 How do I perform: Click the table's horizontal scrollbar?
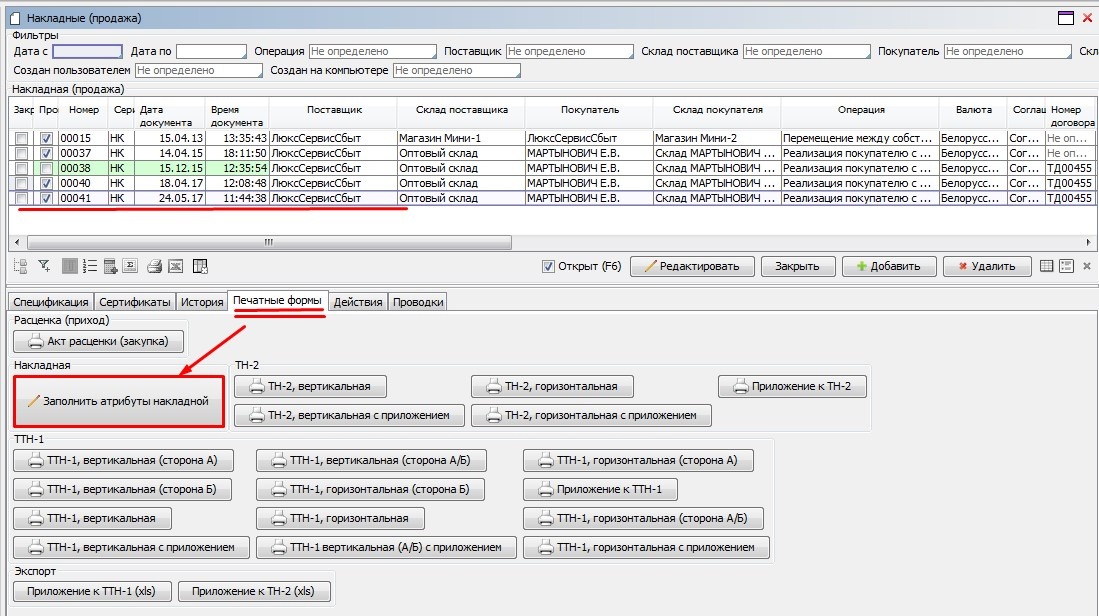click(268, 242)
